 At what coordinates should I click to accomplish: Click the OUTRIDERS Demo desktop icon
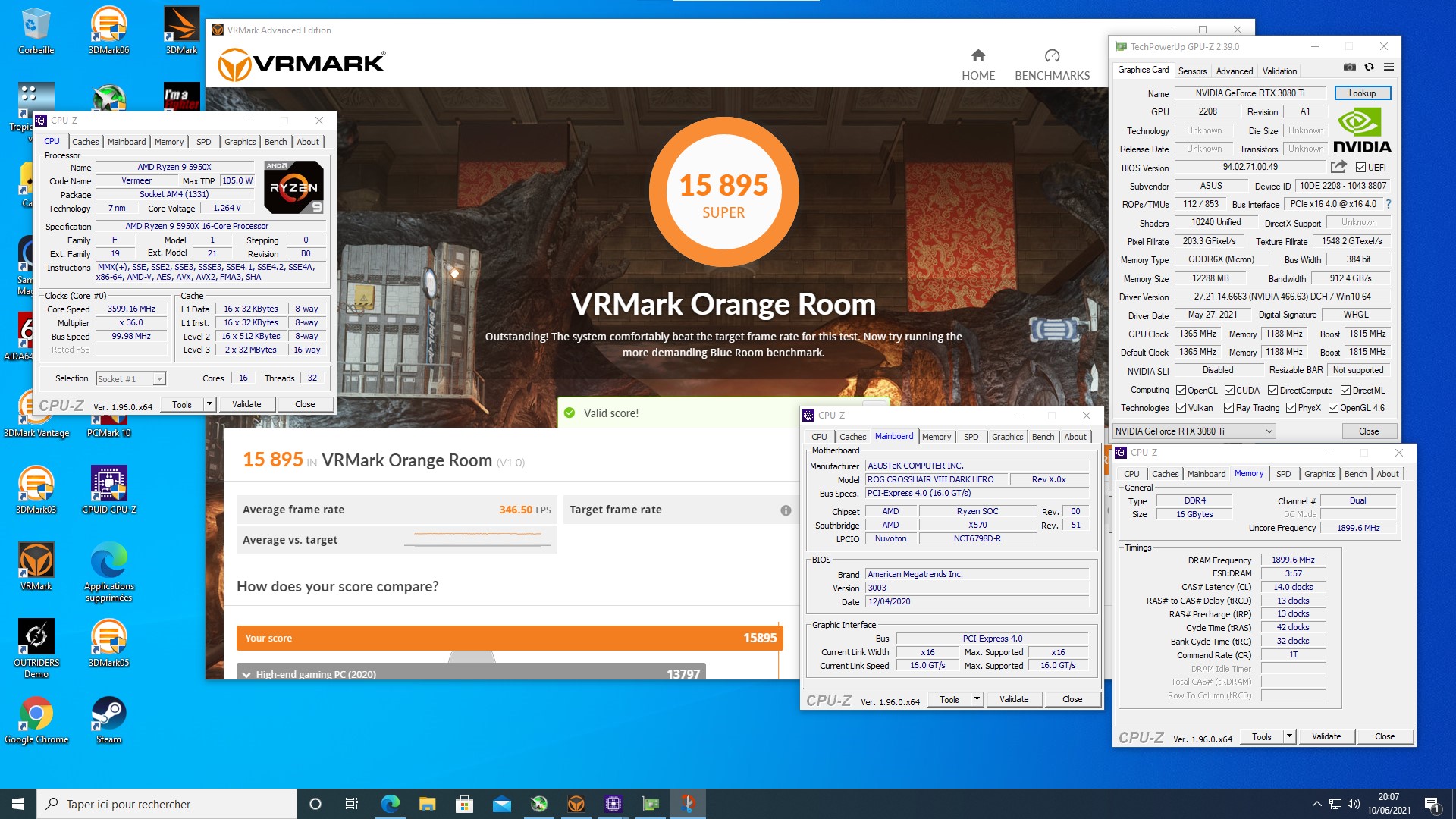tap(36, 648)
